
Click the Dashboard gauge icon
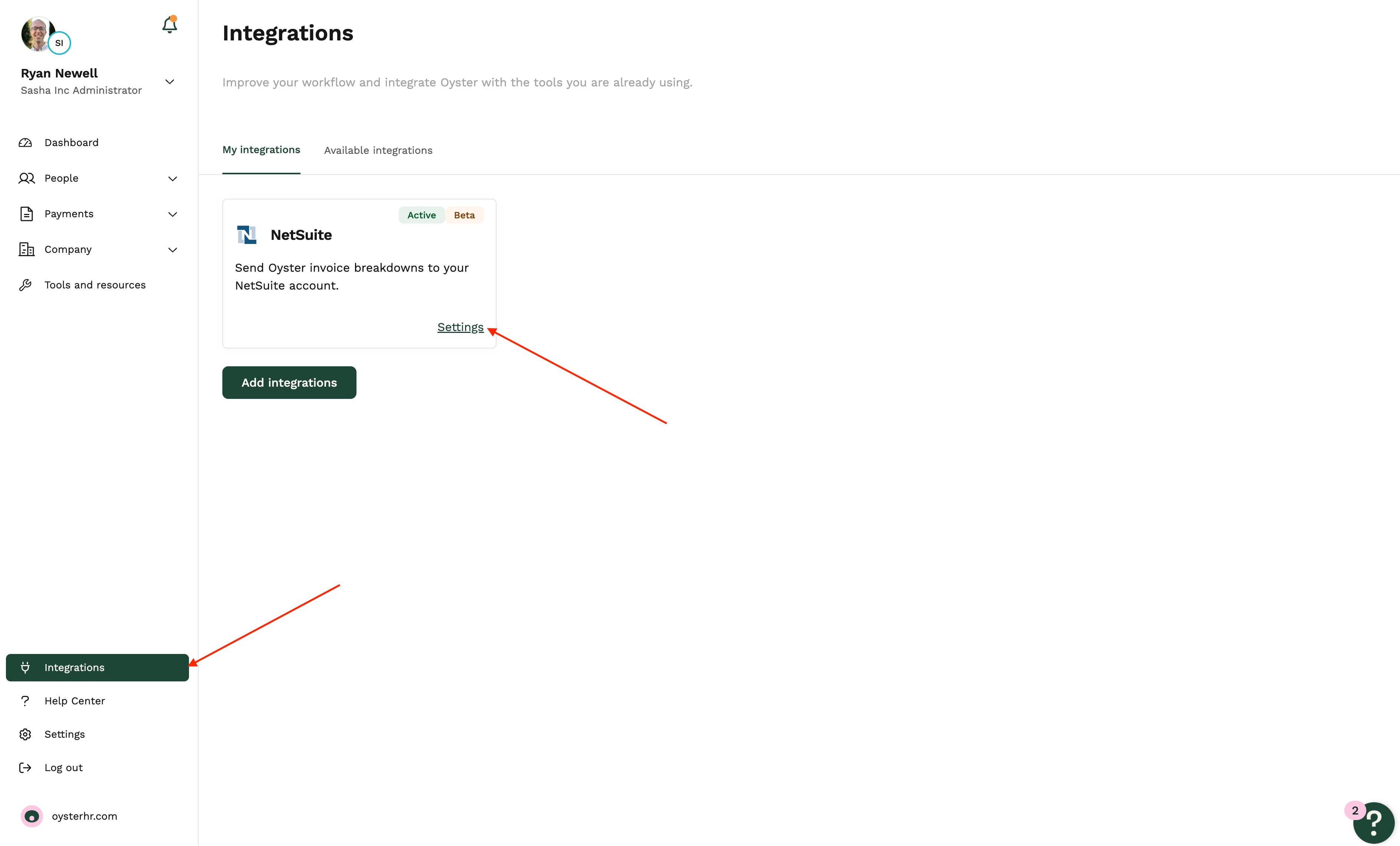click(26, 143)
